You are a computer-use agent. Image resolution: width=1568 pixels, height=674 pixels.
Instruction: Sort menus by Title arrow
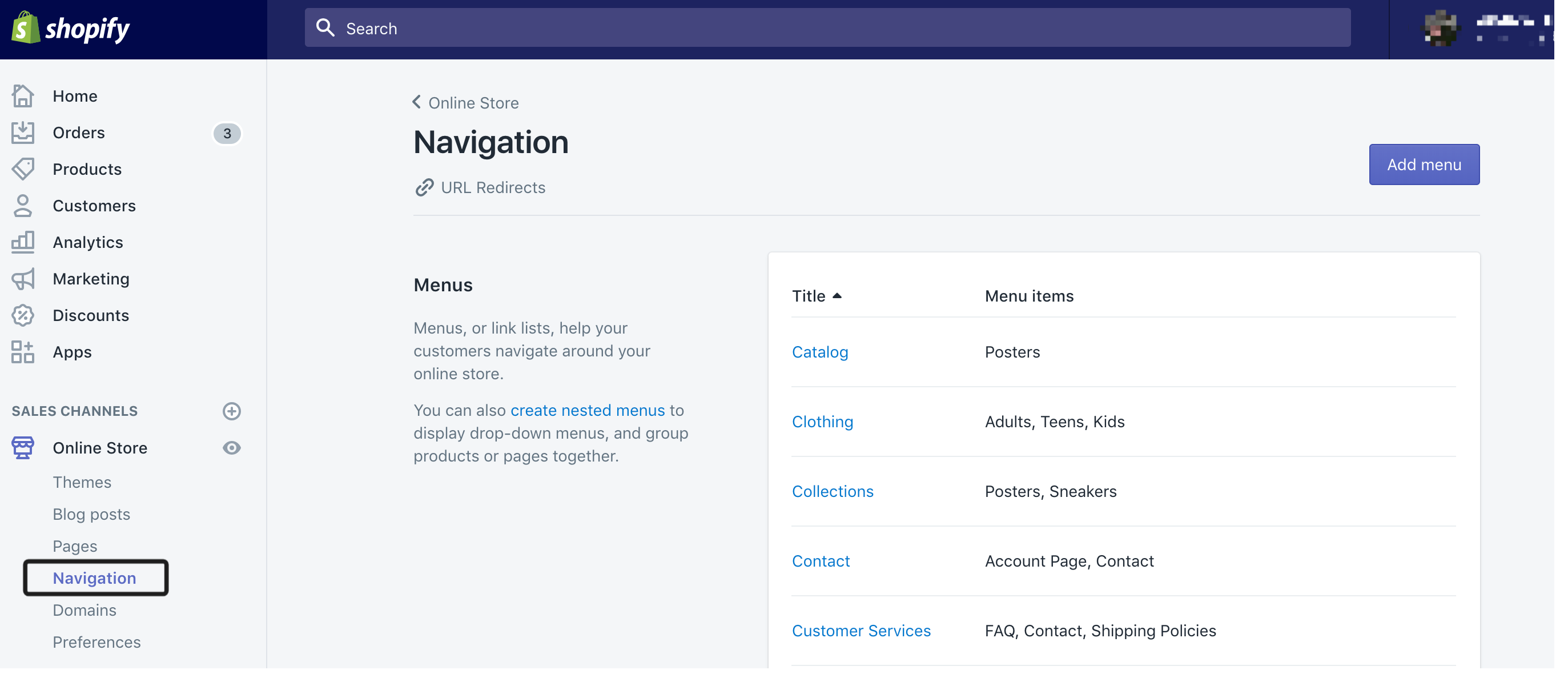[x=837, y=296]
